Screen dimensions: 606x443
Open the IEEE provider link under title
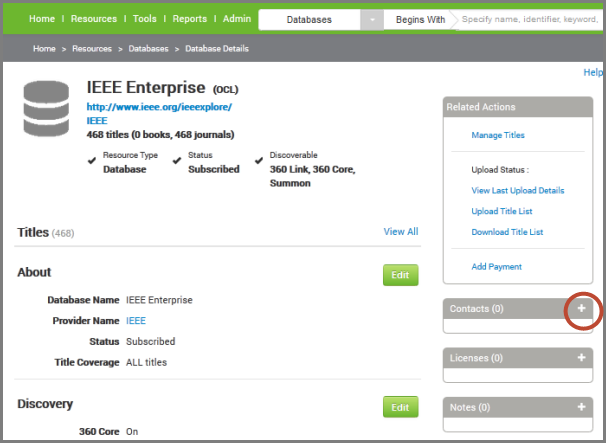point(97,121)
